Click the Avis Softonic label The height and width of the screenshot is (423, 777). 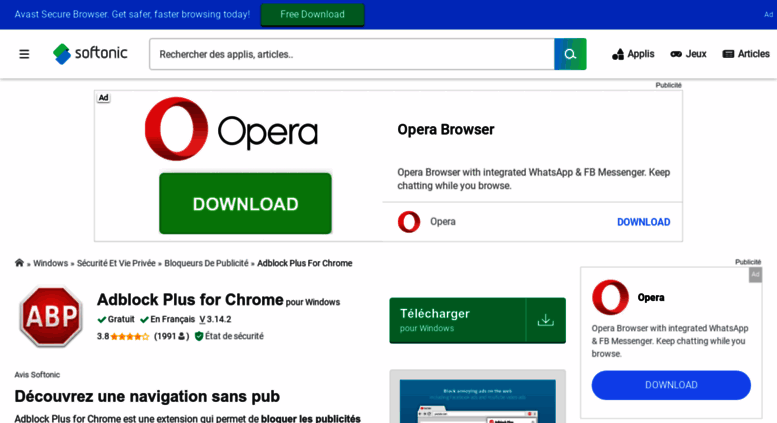pyautogui.click(x=37, y=374)
